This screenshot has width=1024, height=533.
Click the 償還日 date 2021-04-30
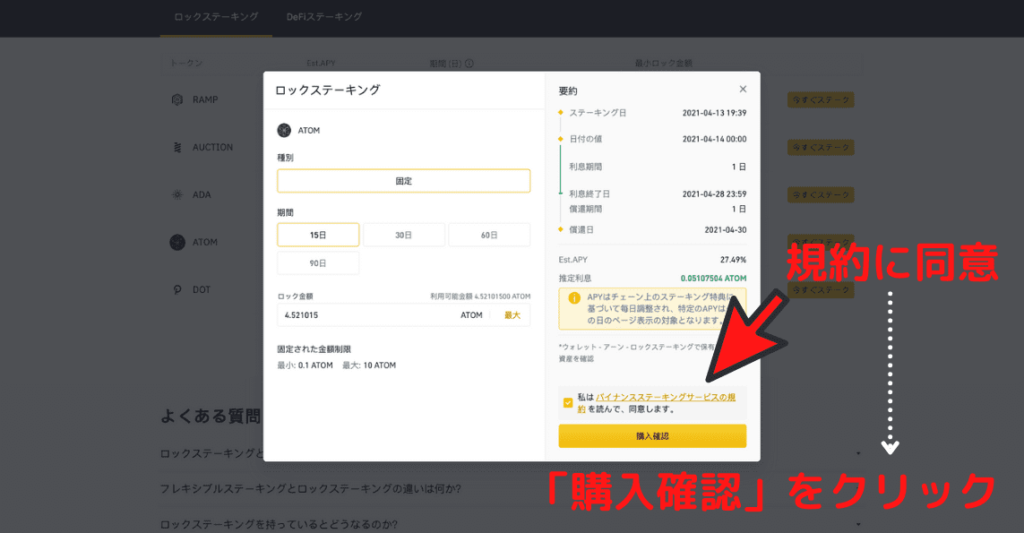(726, 230)
